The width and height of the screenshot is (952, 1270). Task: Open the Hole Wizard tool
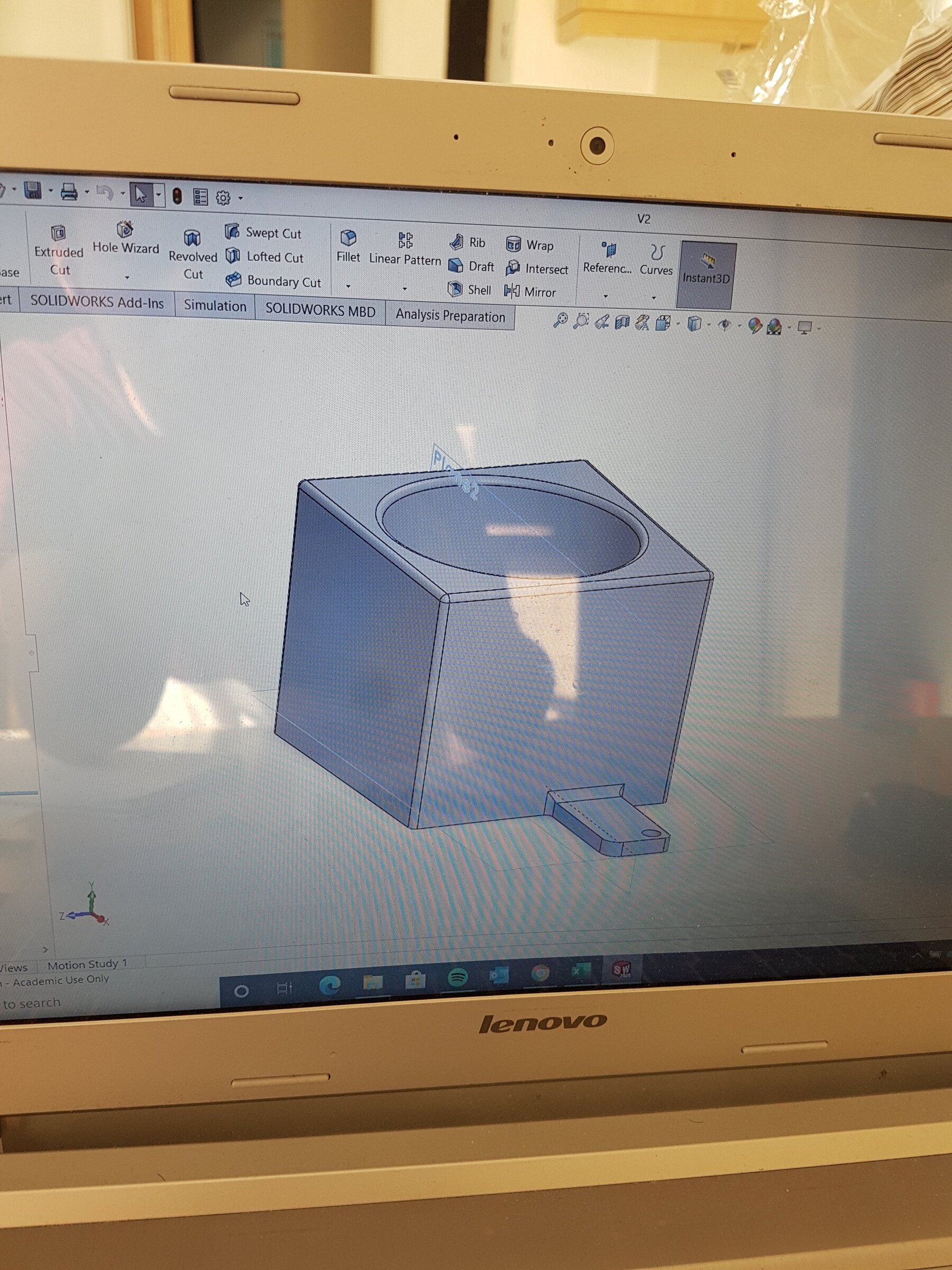coord(125,238)
